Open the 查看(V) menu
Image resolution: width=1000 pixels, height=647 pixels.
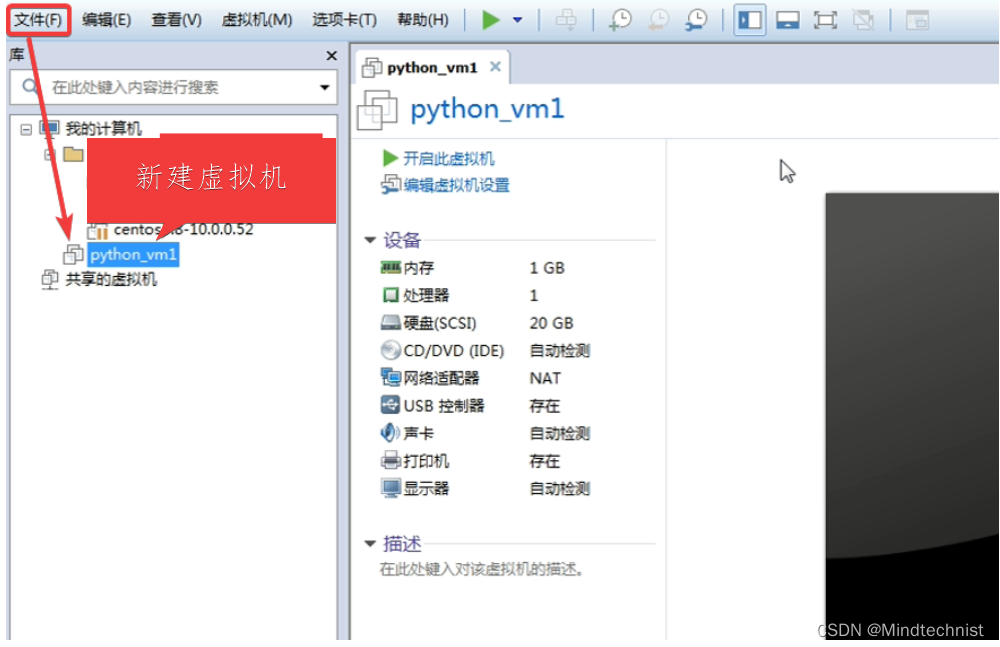pos(176,20)
